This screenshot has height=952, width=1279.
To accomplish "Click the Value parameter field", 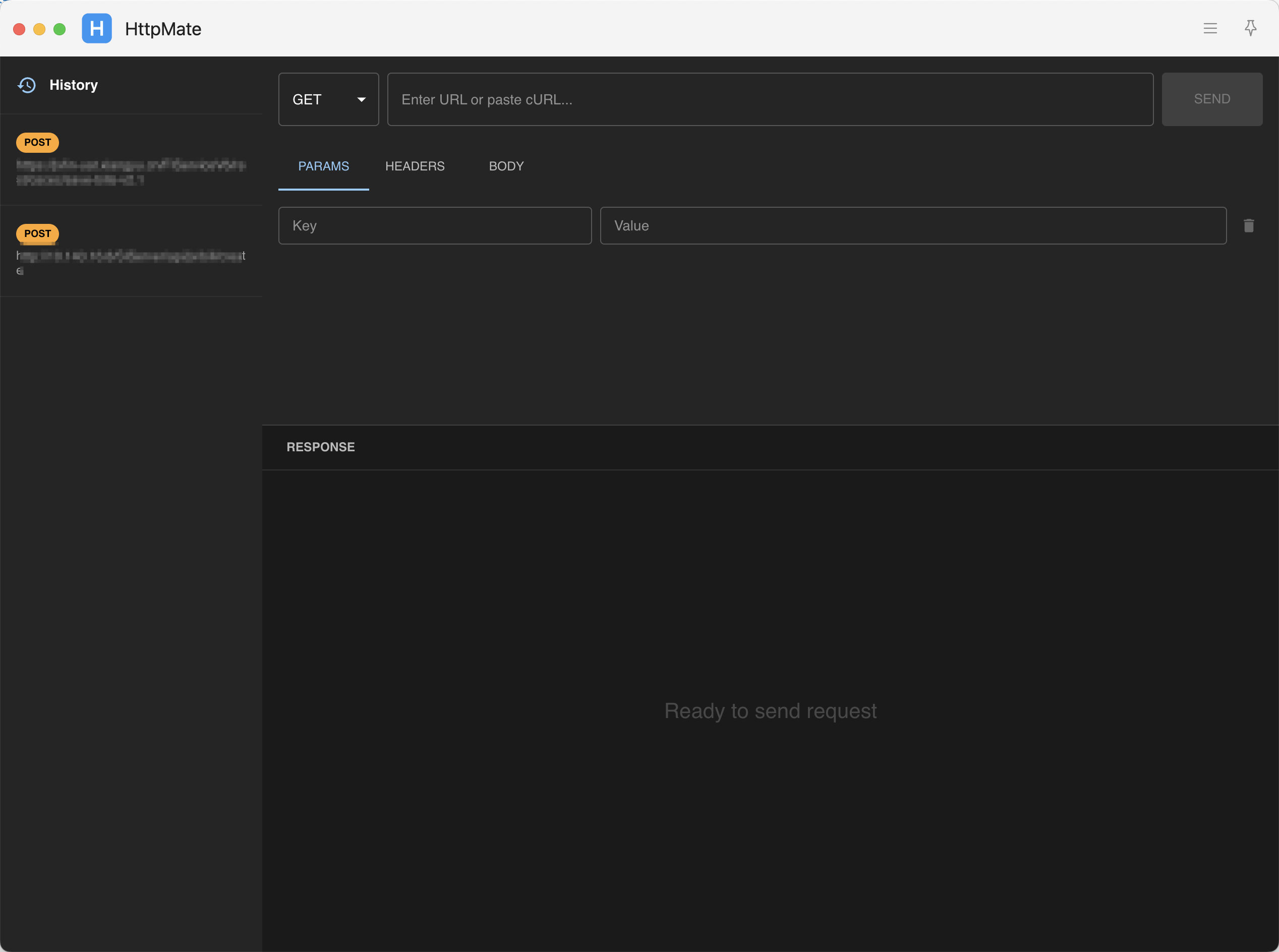I will pos(912,226).
